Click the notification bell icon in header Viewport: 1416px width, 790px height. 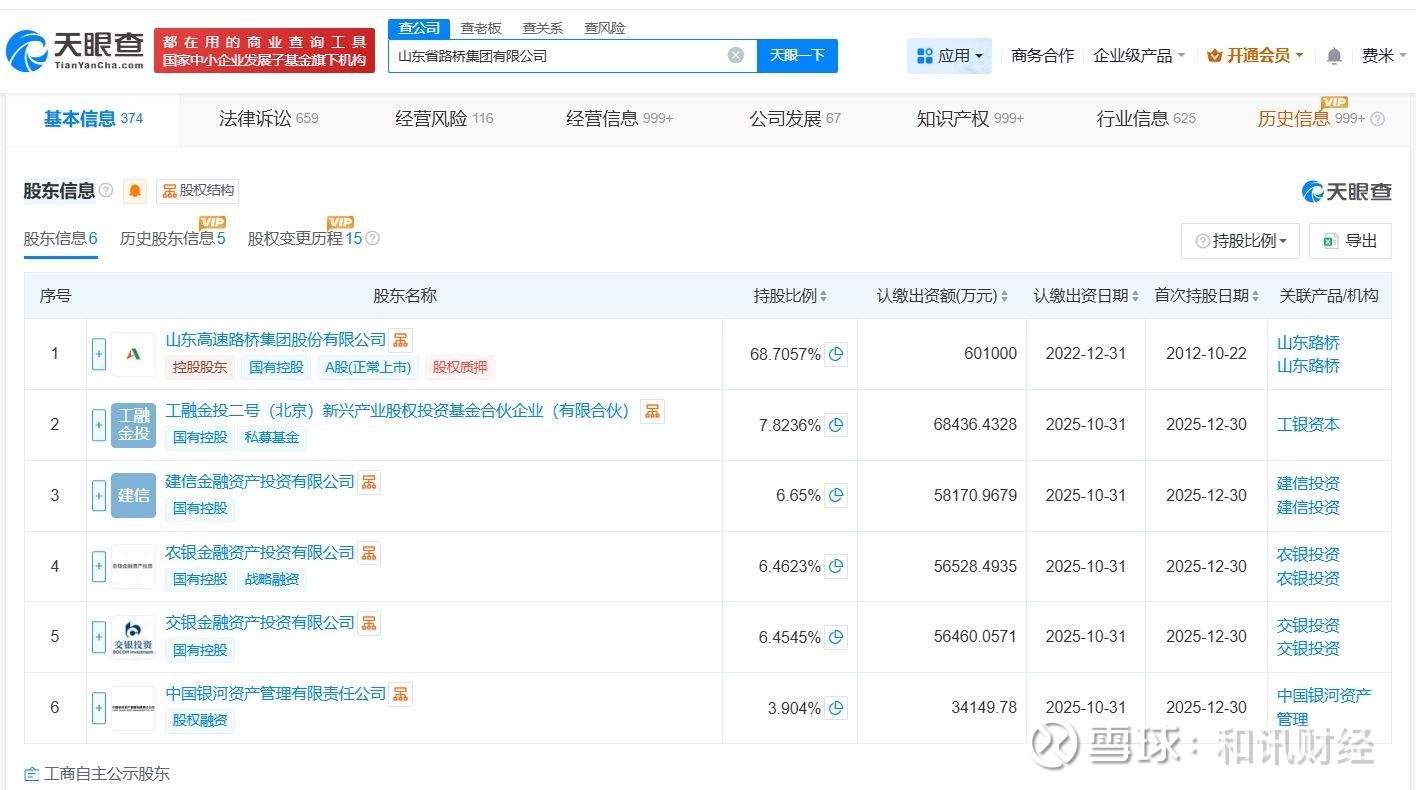[x=1334, y=56]
